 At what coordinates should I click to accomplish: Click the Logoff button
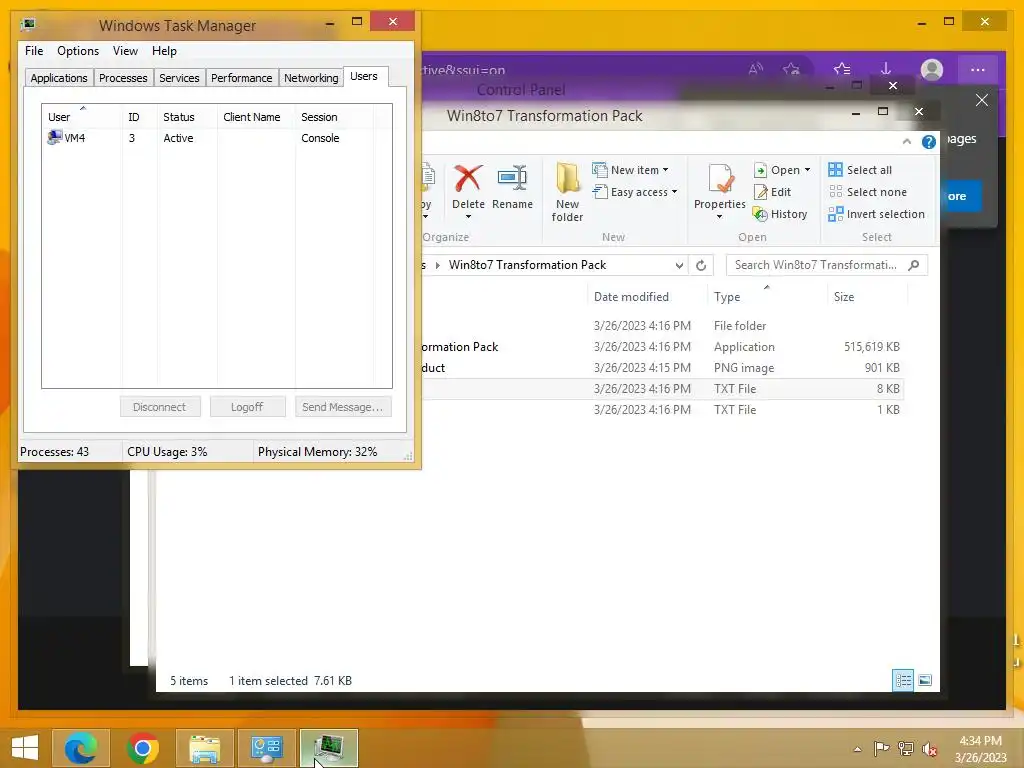tap(248, 407)
